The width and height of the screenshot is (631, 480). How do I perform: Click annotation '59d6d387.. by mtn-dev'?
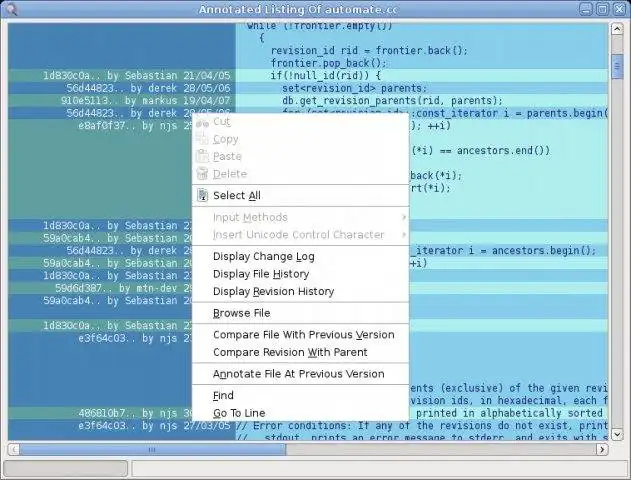[123, 288]
